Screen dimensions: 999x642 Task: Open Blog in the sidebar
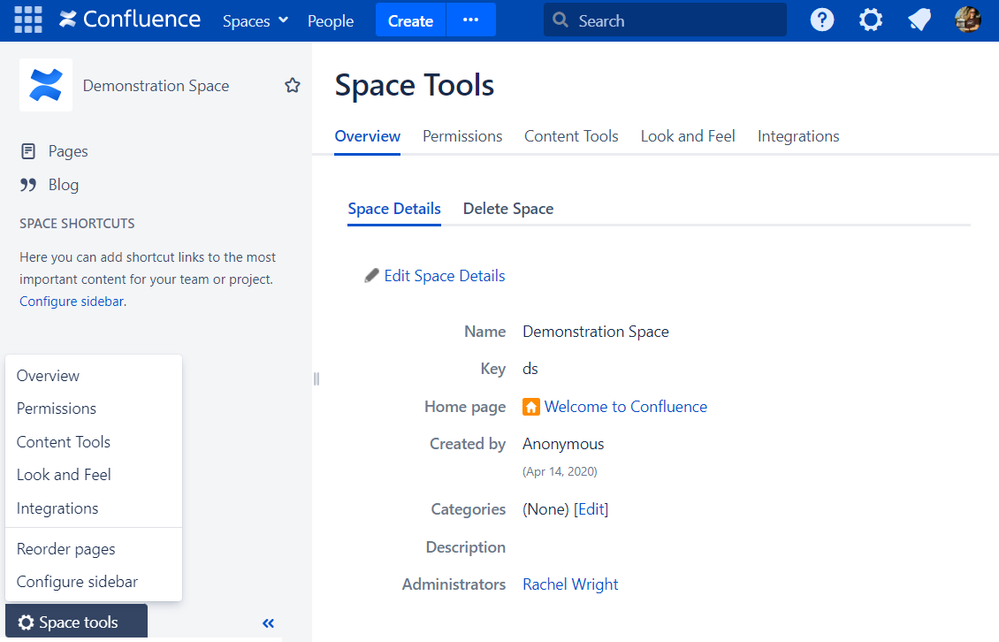click(64, 185)
